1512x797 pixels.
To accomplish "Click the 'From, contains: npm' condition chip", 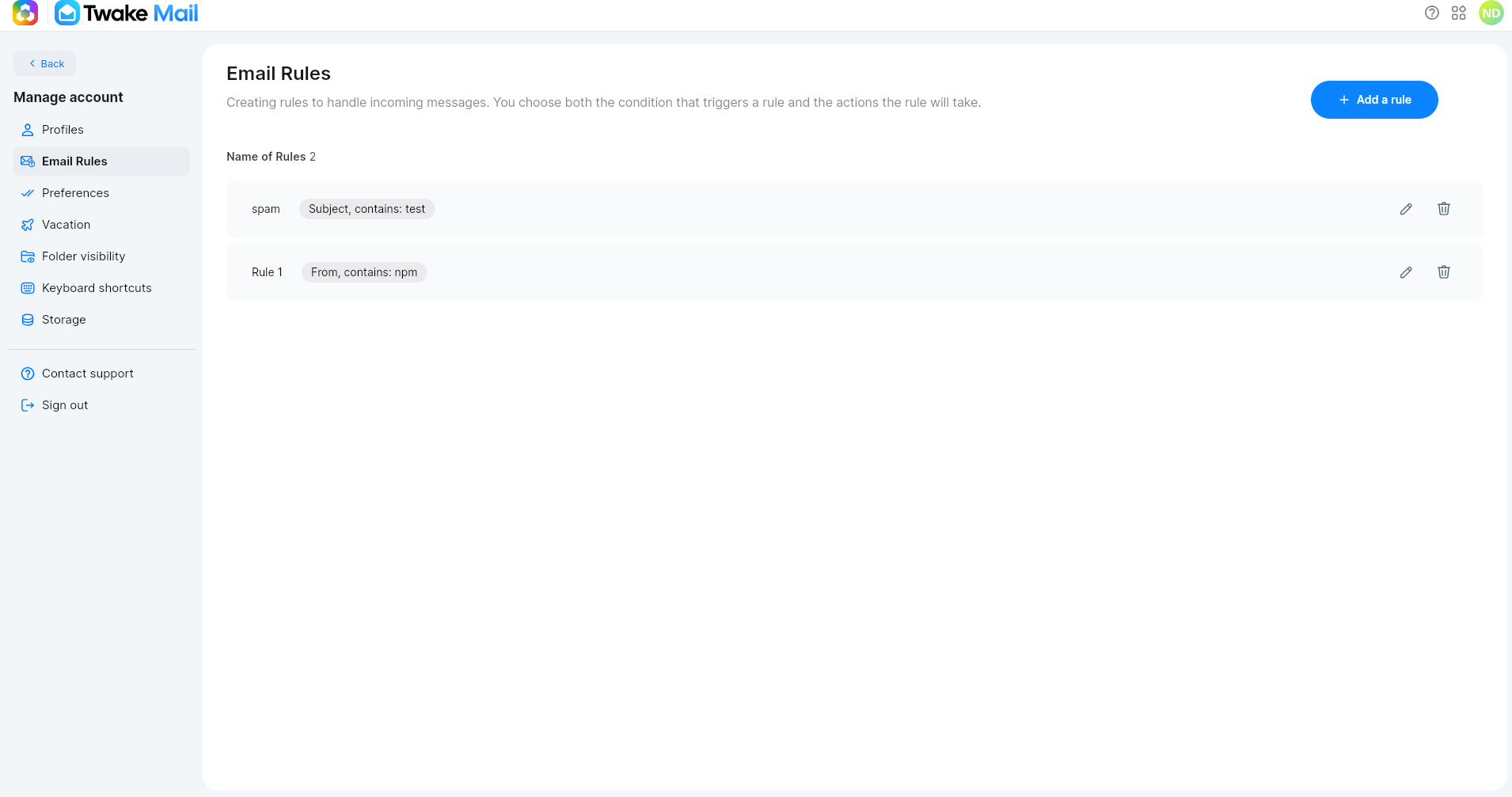I will 364,272.
